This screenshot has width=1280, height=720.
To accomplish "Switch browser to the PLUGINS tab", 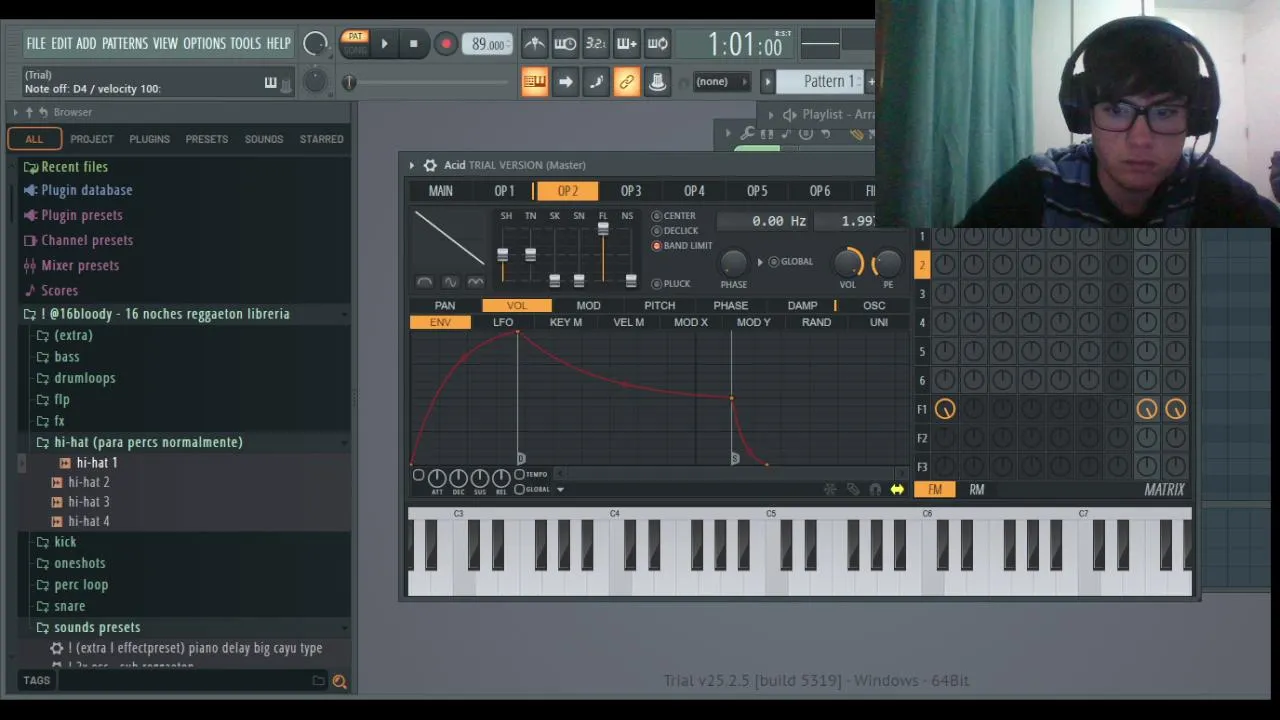I will (x=149, y=139).
